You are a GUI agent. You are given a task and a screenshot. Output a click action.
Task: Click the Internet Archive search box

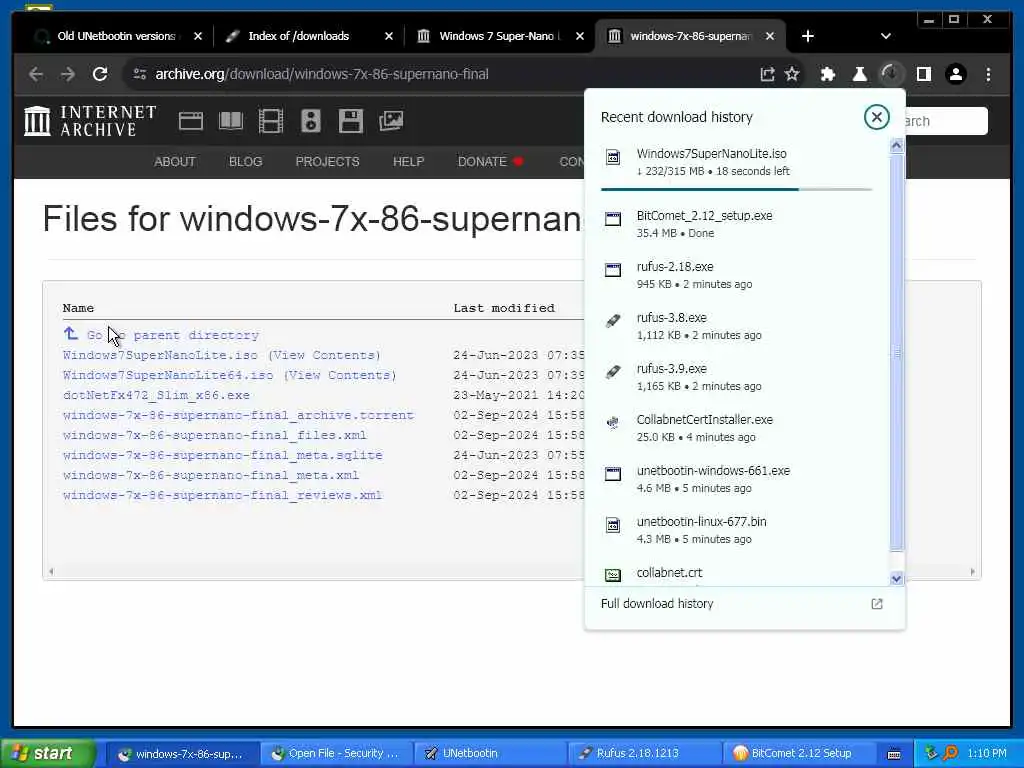coord(946,121)
